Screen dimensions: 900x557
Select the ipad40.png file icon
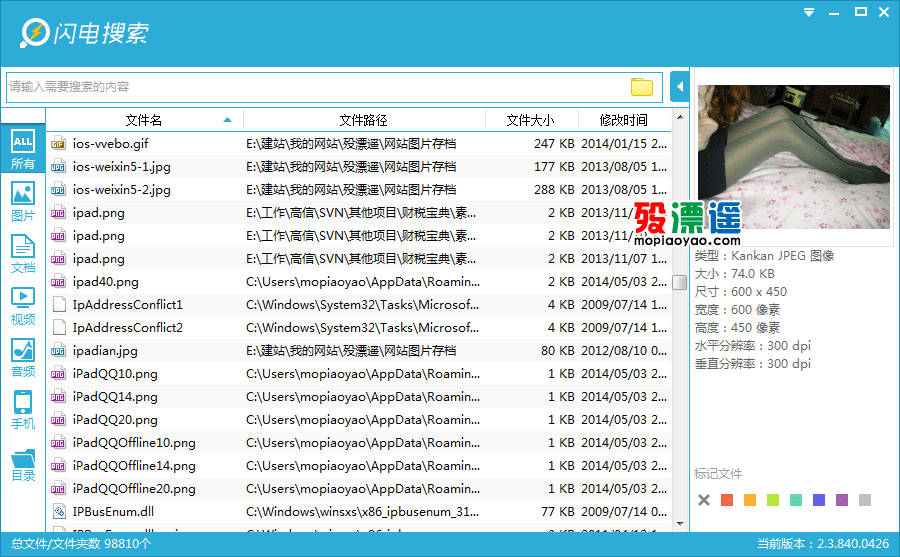(x=58, y=281)
